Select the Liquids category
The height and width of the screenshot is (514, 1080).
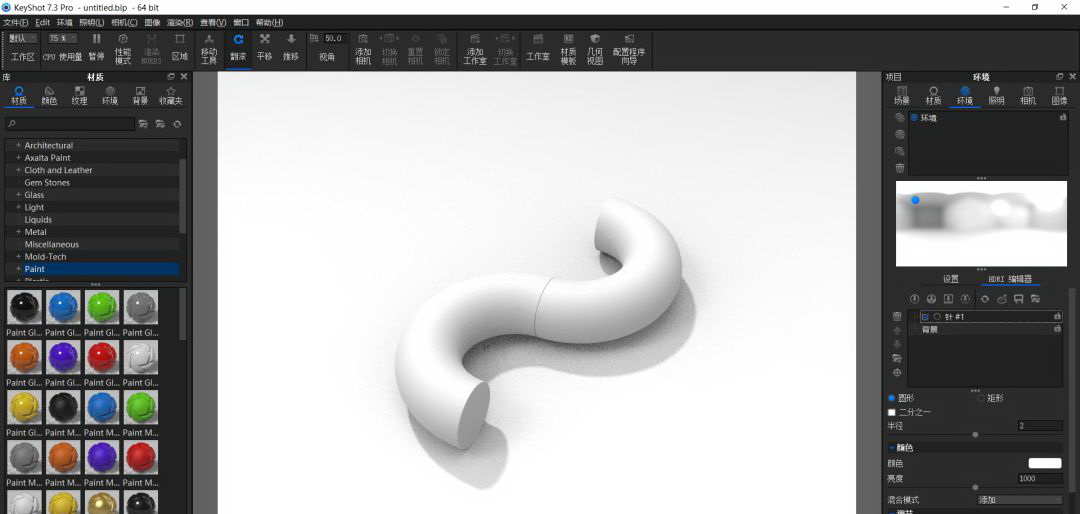point(38,220)
